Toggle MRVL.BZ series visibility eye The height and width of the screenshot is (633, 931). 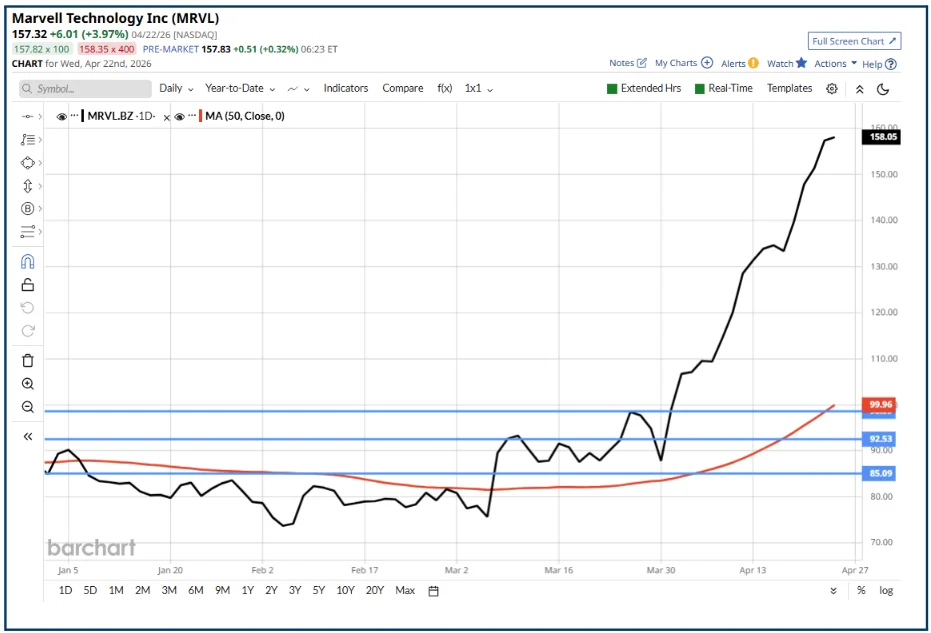(x=61, y=116)
